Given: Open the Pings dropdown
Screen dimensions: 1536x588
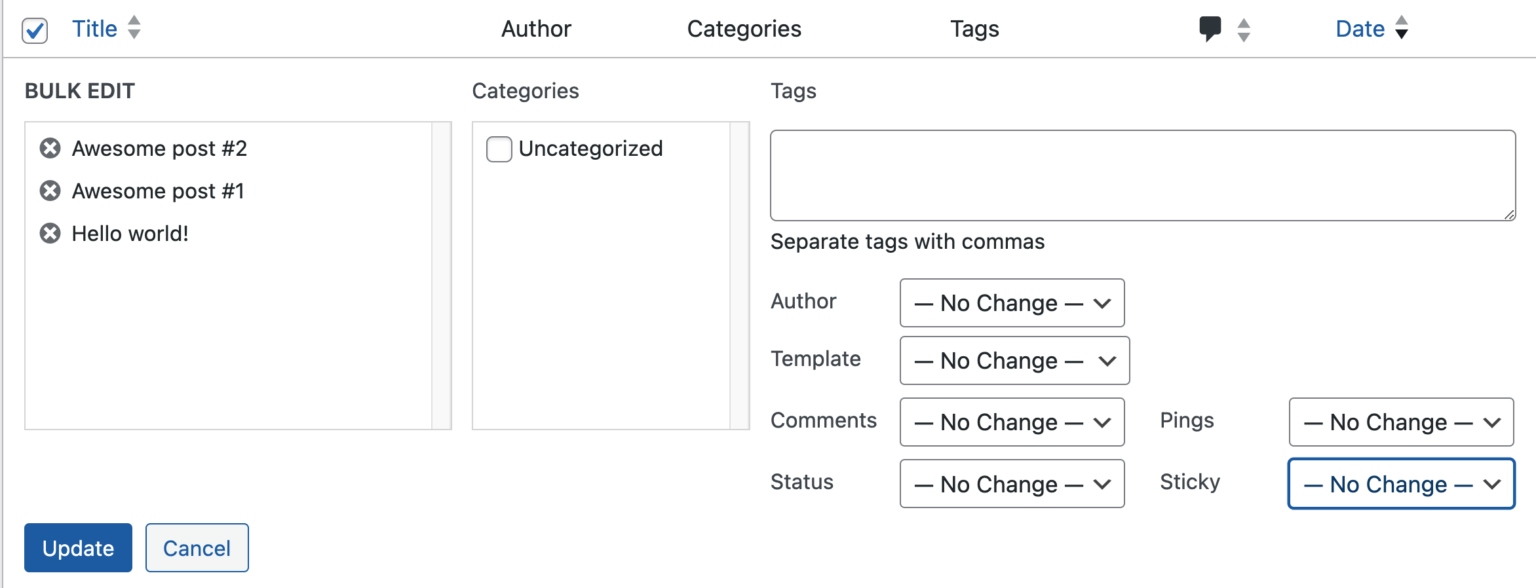Looking at the screenshot, I should coord(1400,421).
